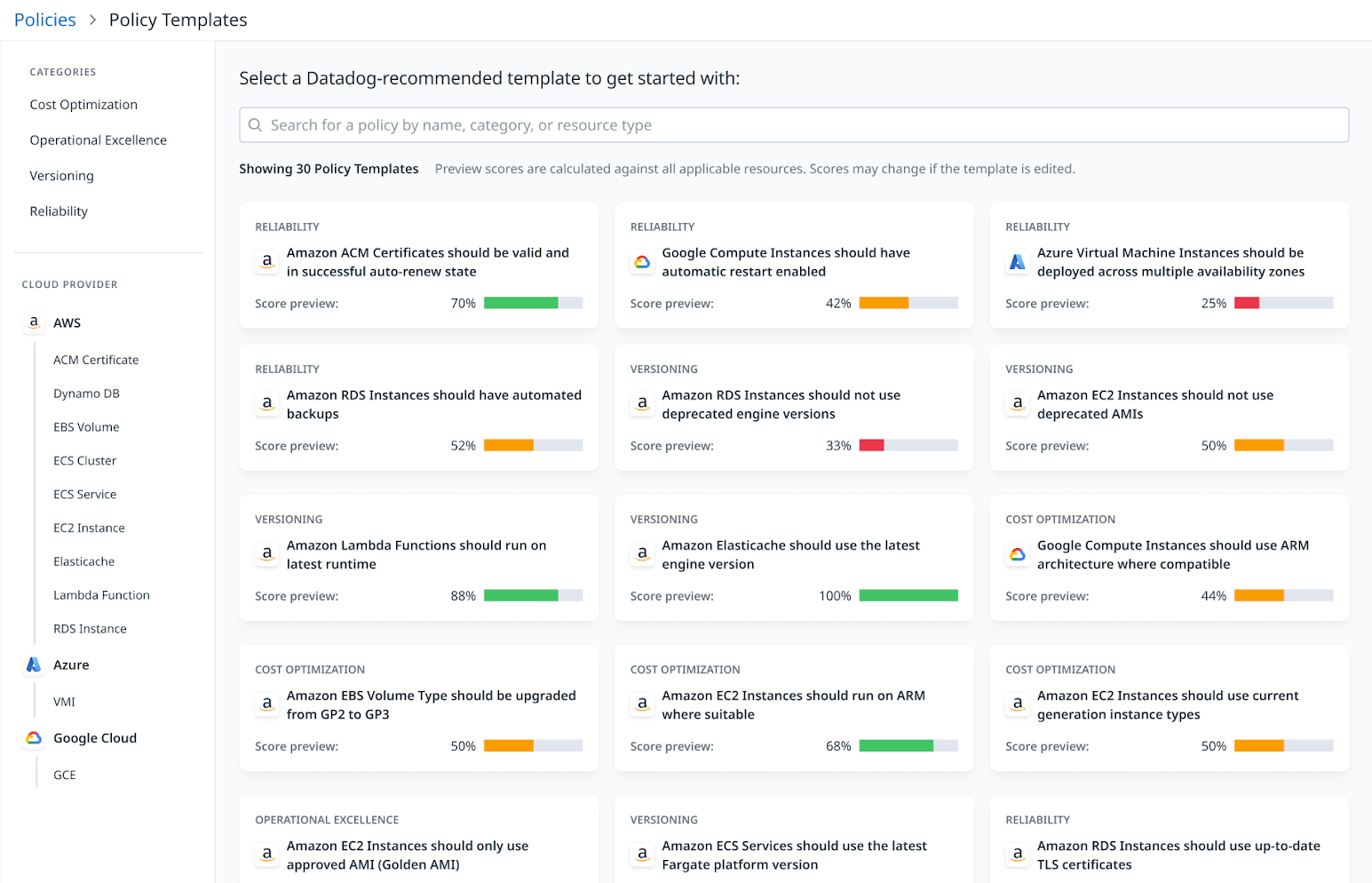Select the GCE resource under Google Cloud
This screenshot has width=1372, height=883.
point(65,775)
